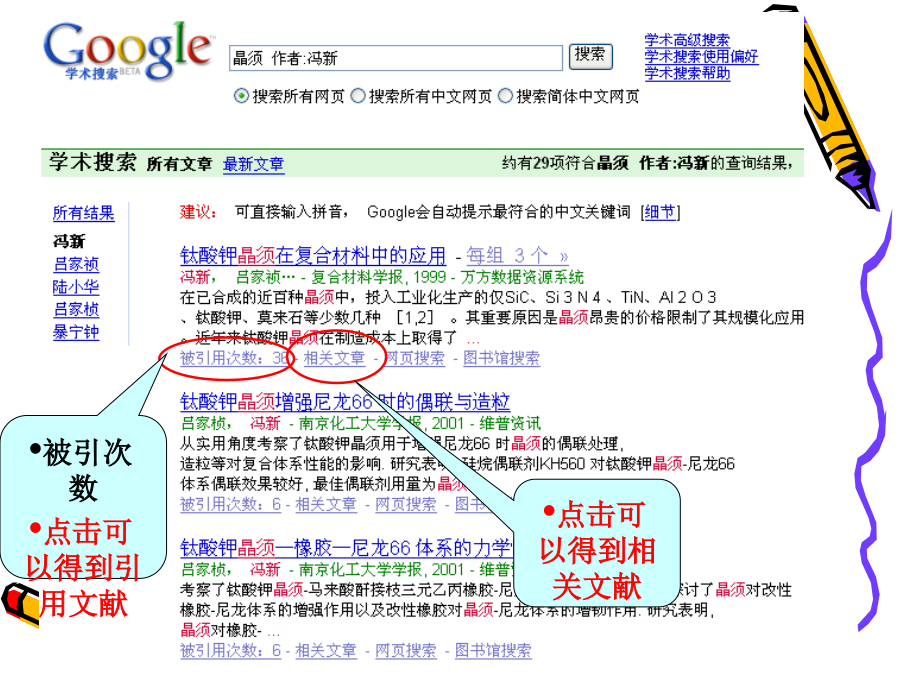900x675 pixels.
Task: Select 所有文章 all articles heading
Action: coord(179,164)
